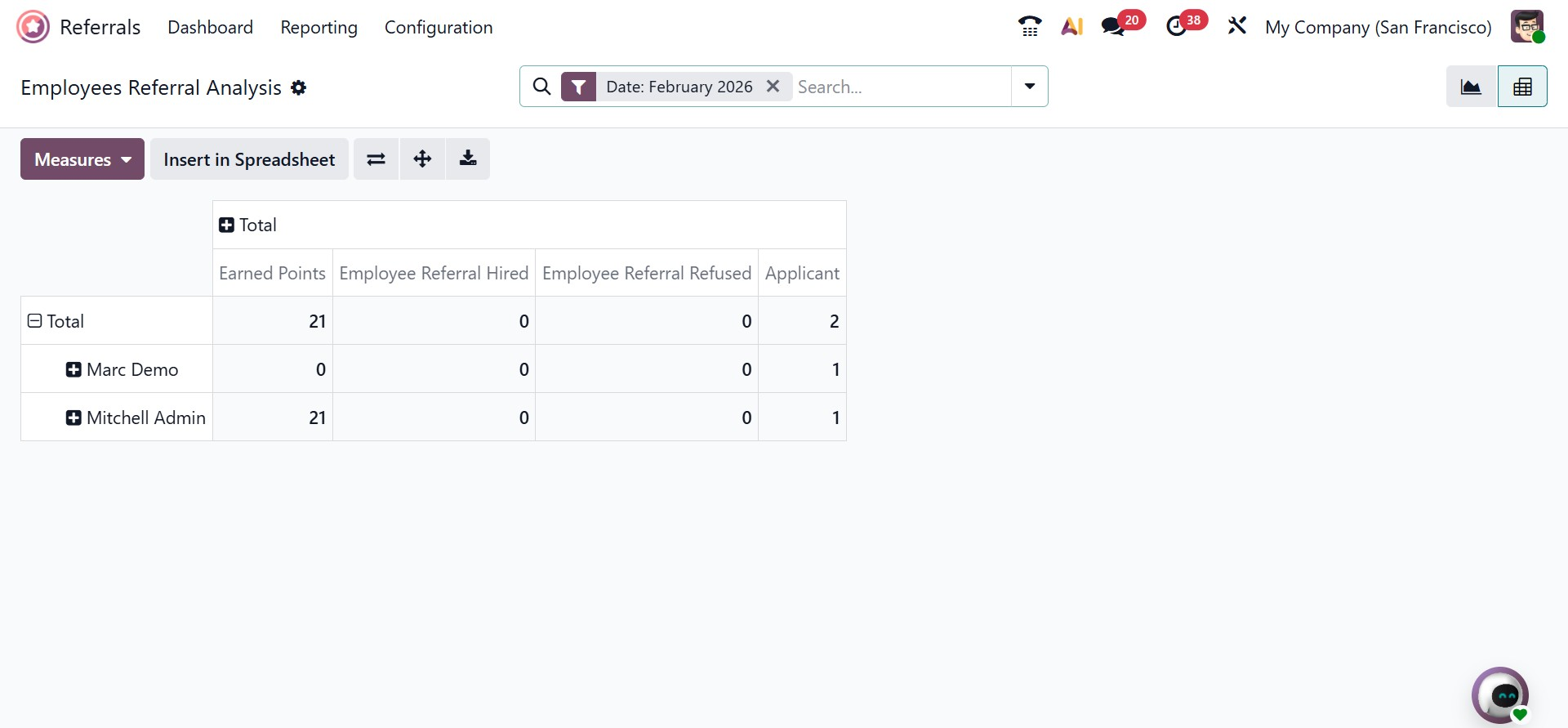
Task: Switch to pivot table view
Action: (x=1522, y=87)
